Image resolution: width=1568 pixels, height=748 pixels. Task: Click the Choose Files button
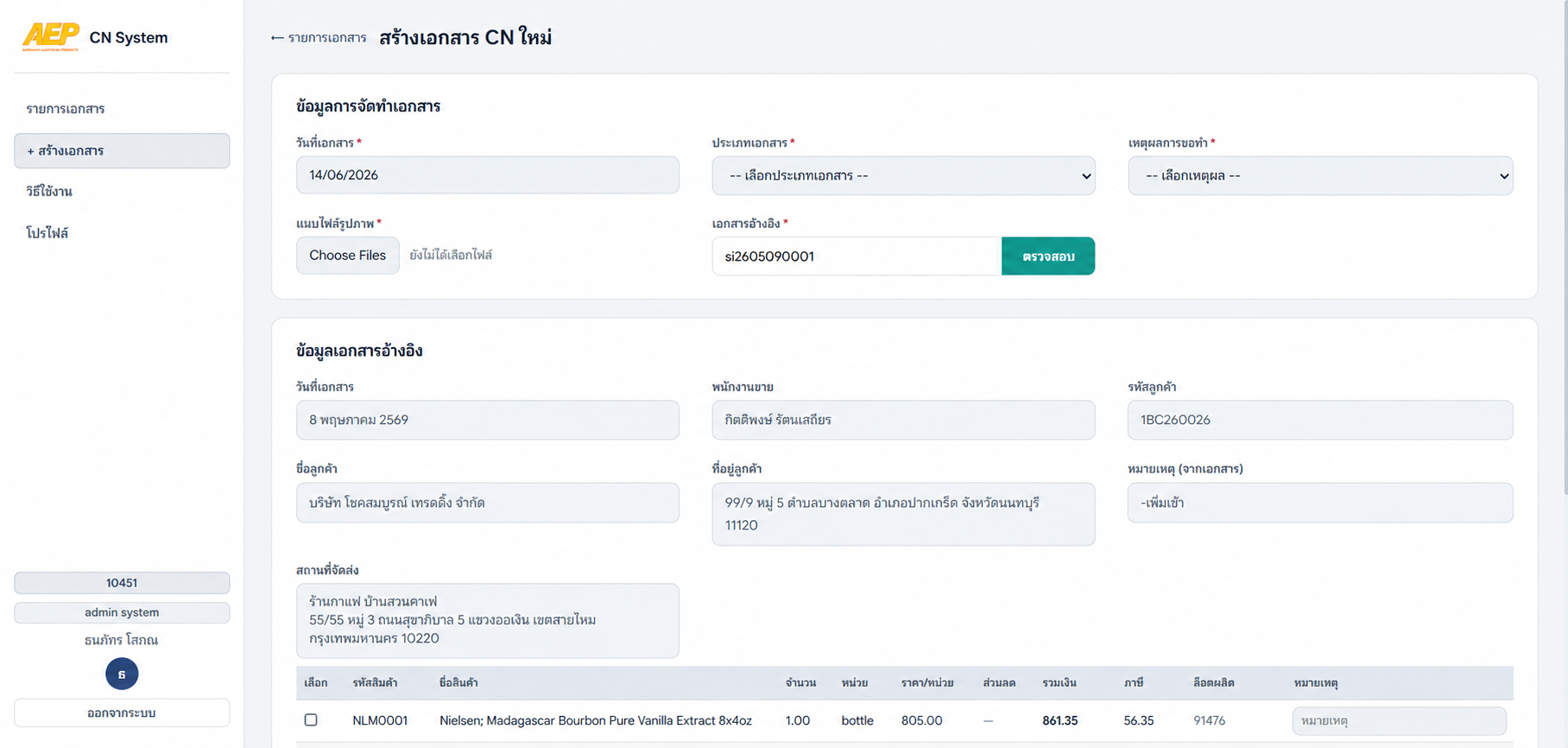point(348,256)
